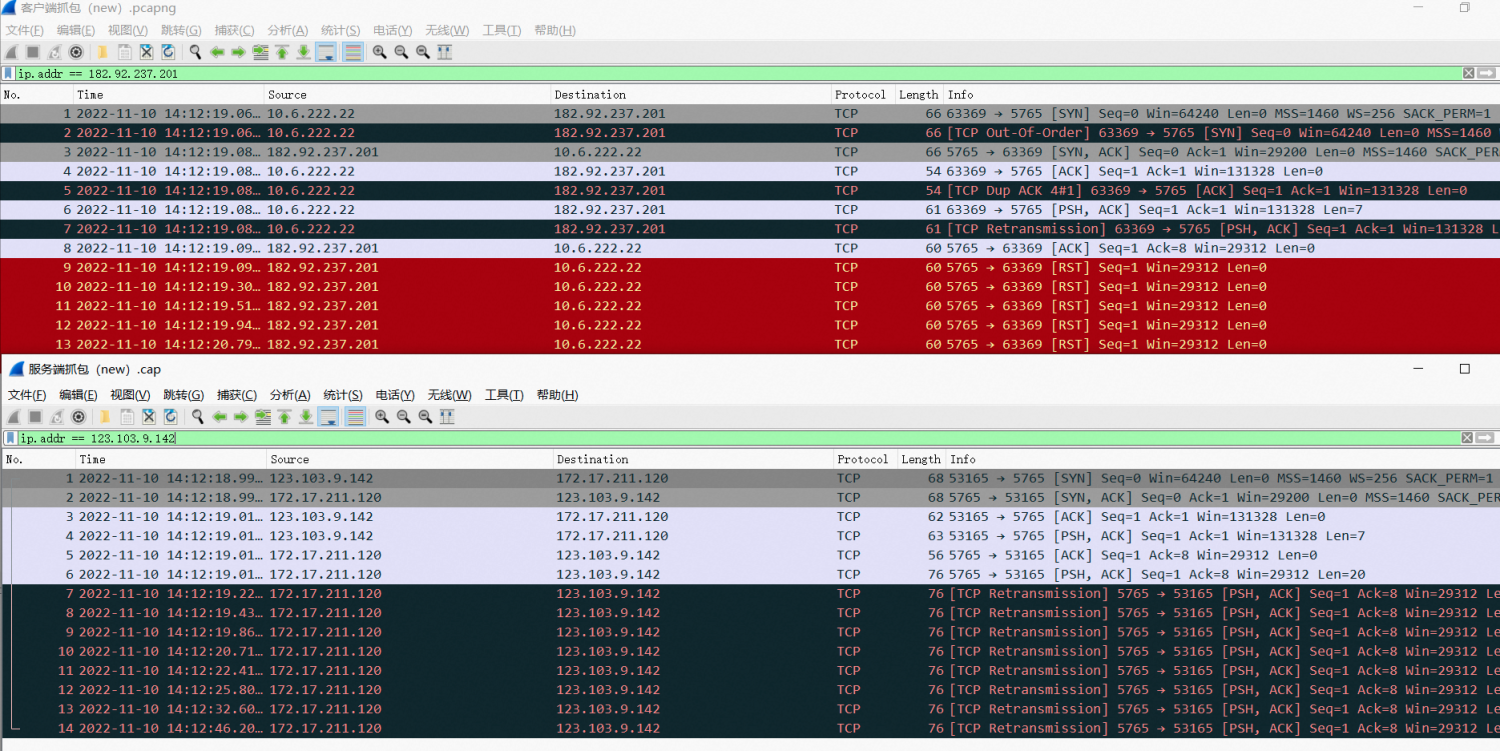This screenshot has height=751, width=1500.
Task: Reload the capture file in client window
Action: click(x=168, y=52)
